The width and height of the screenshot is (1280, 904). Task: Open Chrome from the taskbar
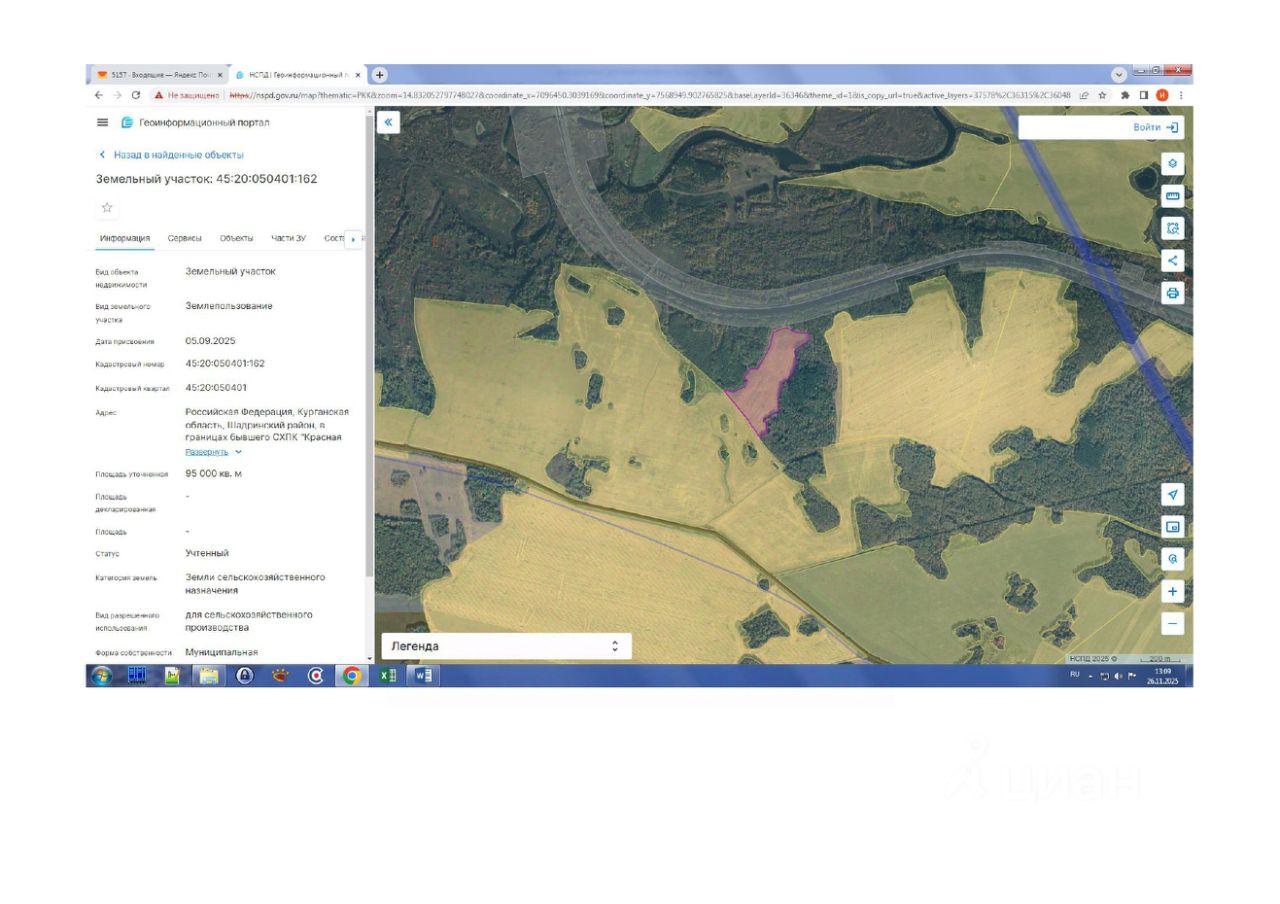[x=351, y=676]
